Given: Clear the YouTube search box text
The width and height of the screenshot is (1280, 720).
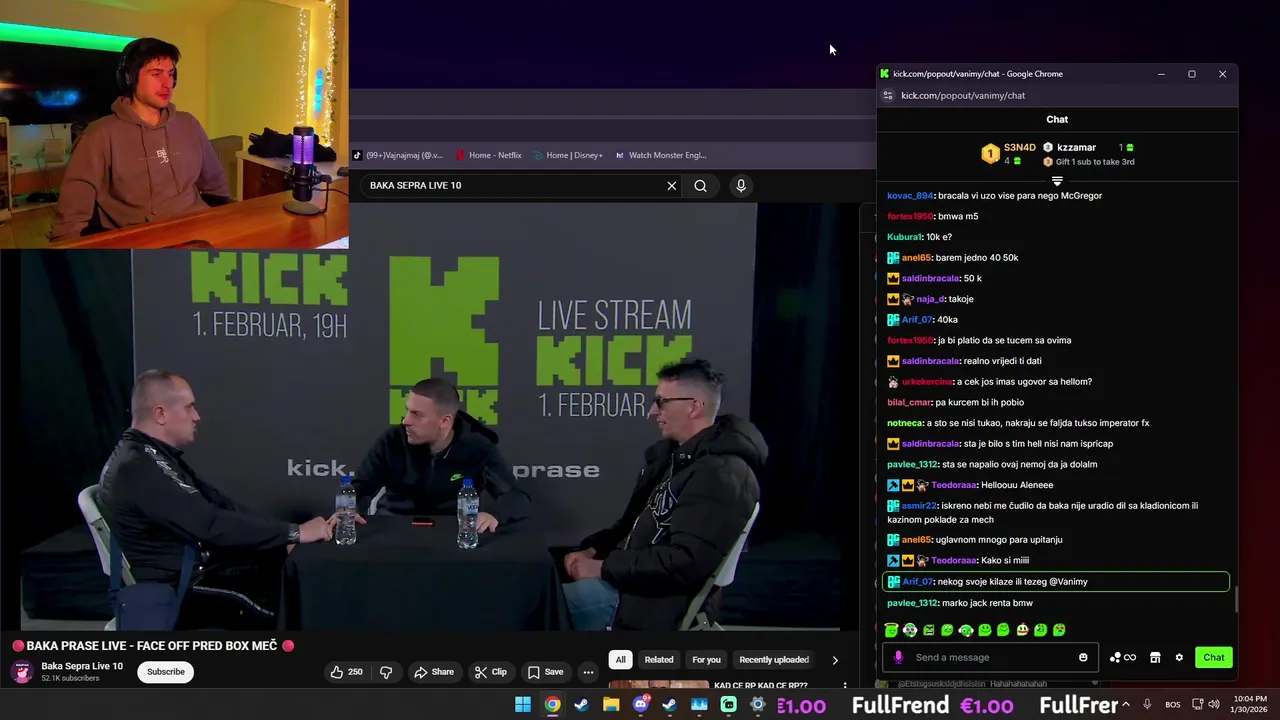Looking at the screenshot, I should click(x=672, y=185).
